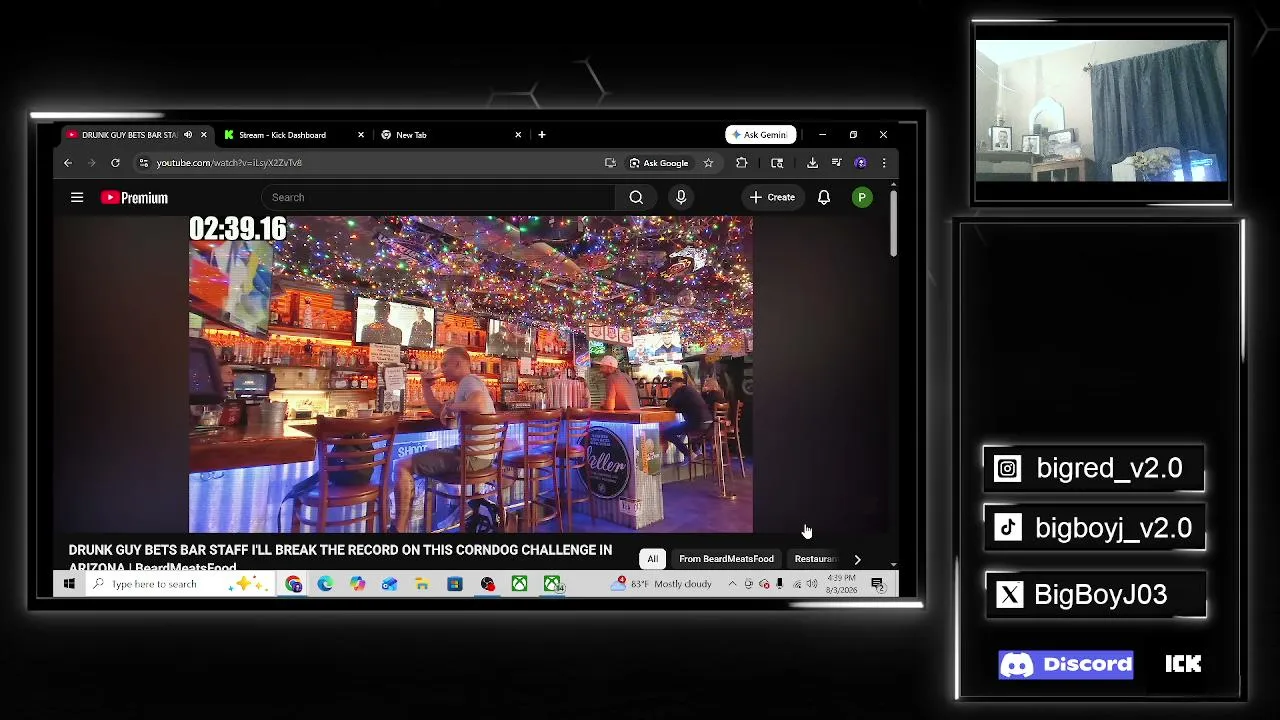The width and height of the screenshot is (1280, 720).
Task: Open the taskbar clock showing 4:39 PM
Action: tap(841, 584)
